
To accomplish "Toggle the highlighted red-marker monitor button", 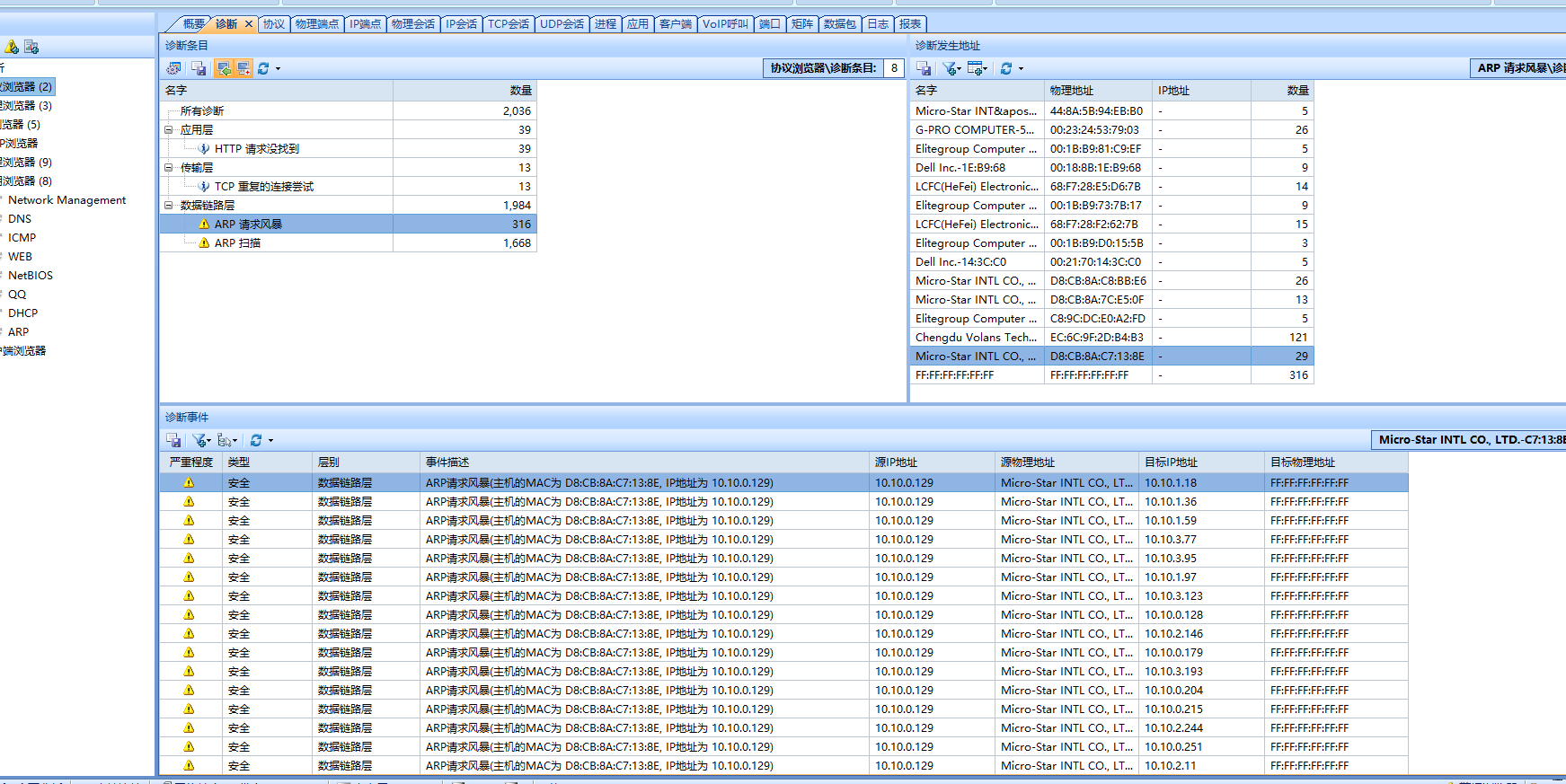I will tap(243, 68).
